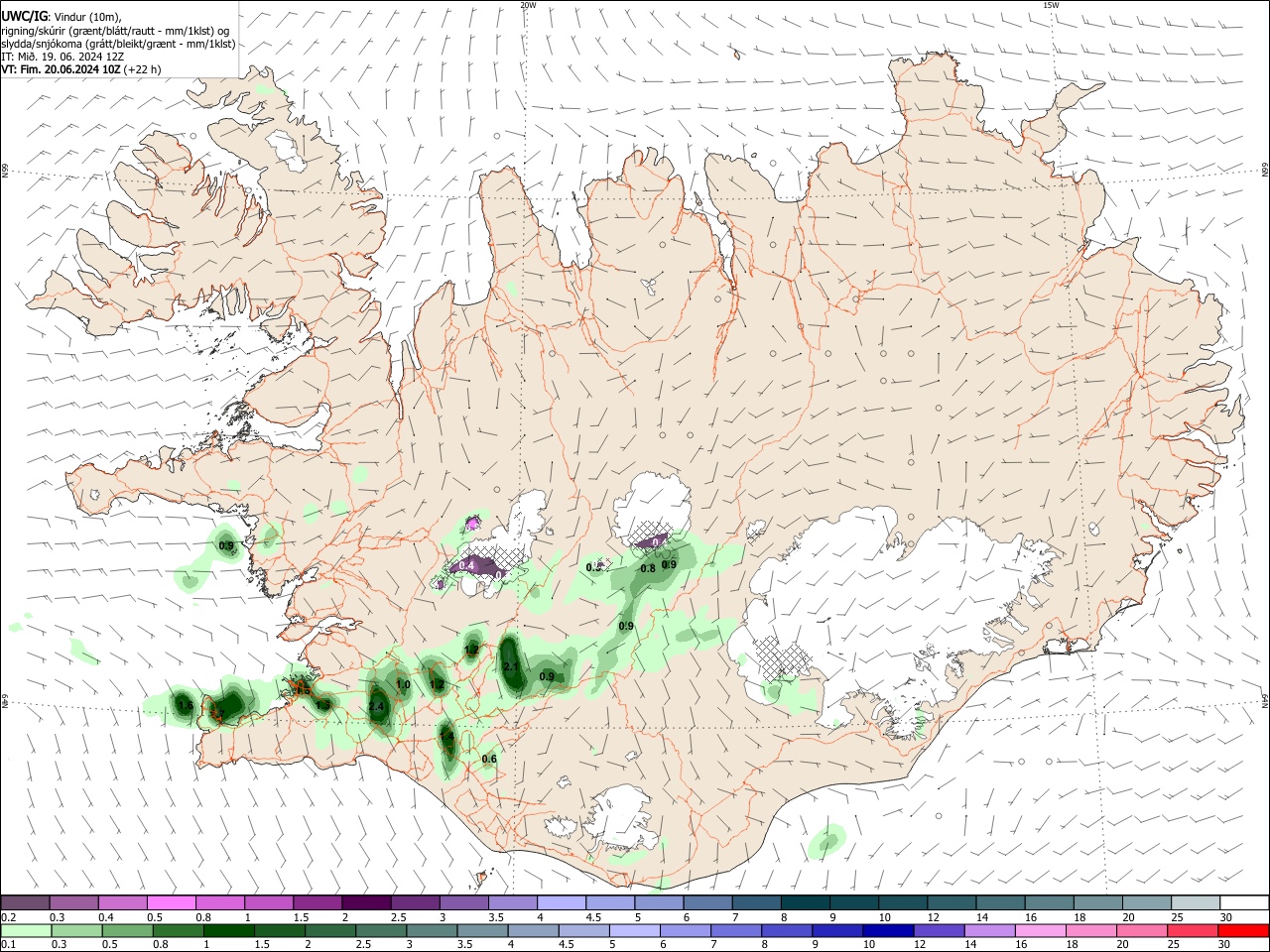This screenshot has height=952, width=1270.
Task: Click the bright pink 0.5 swatch, top legend row
Action: click(x=172, y=903)
